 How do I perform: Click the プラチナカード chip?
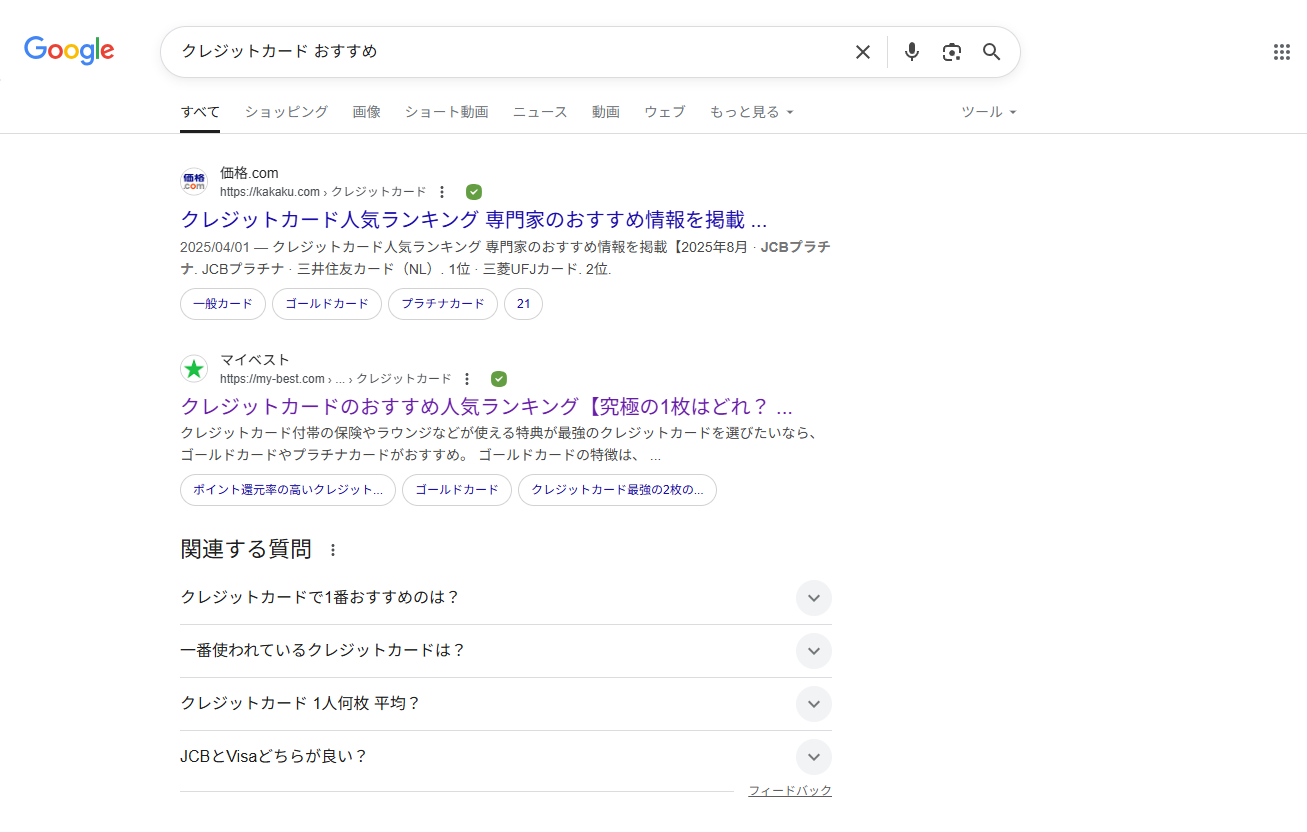[443, 304]
